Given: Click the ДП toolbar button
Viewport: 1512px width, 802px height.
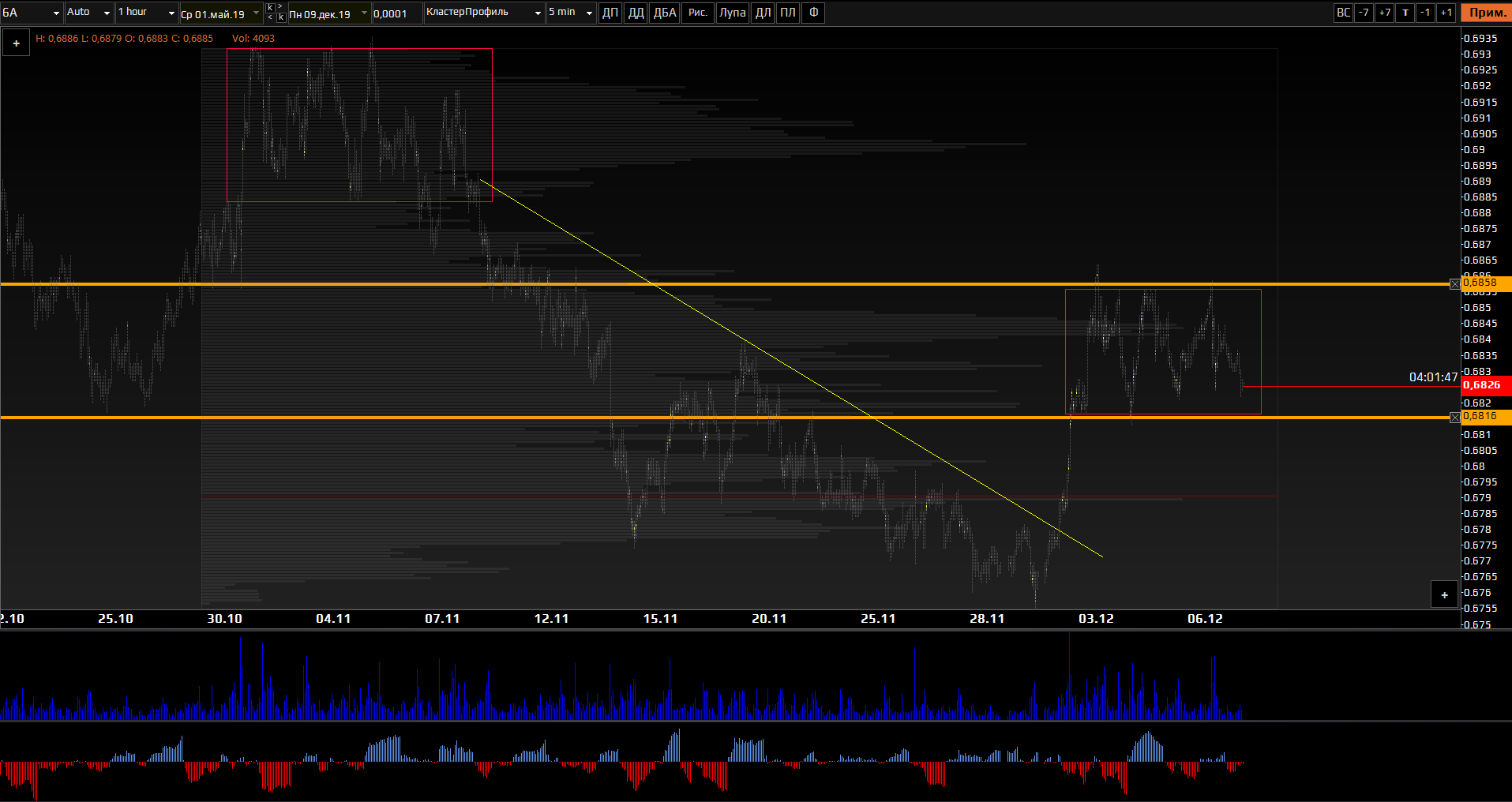Looking at the screenshot, I should (610, 13).
